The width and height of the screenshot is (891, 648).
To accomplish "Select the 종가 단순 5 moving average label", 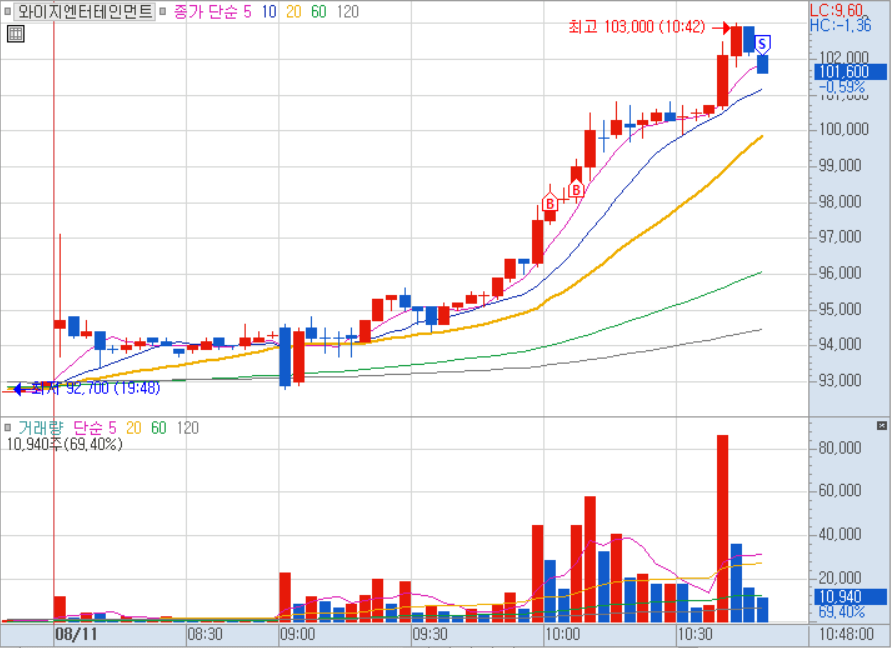I will 213,12.
